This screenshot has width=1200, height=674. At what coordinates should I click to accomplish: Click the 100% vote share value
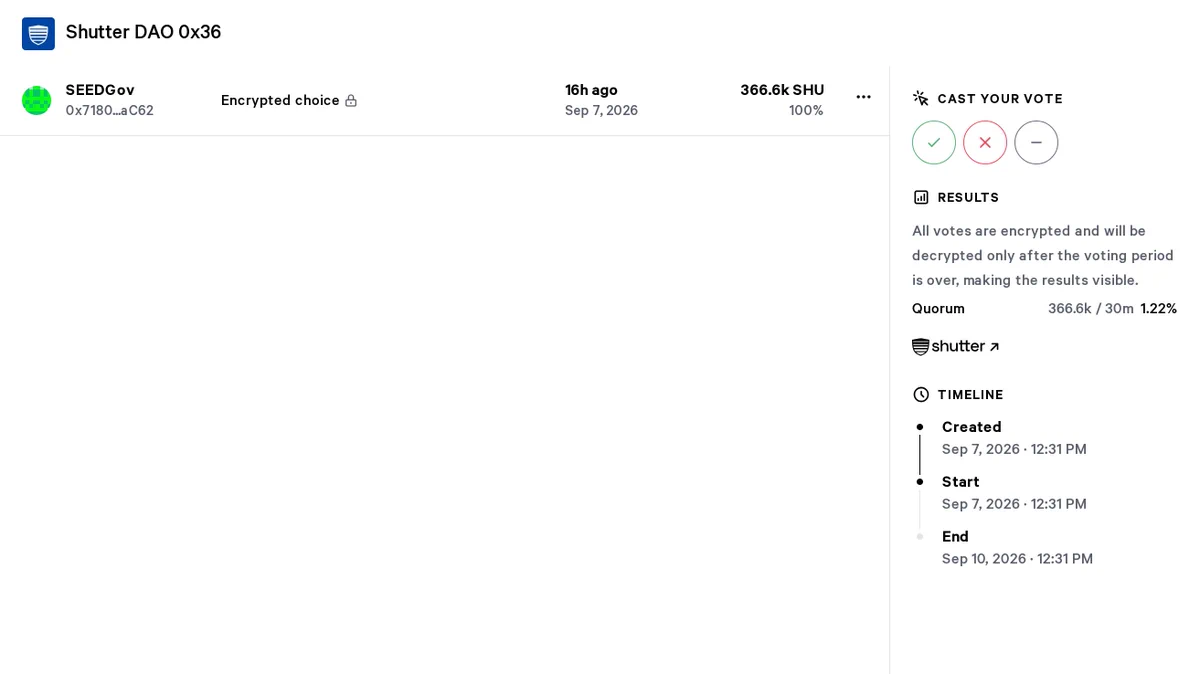pos(806,111)
